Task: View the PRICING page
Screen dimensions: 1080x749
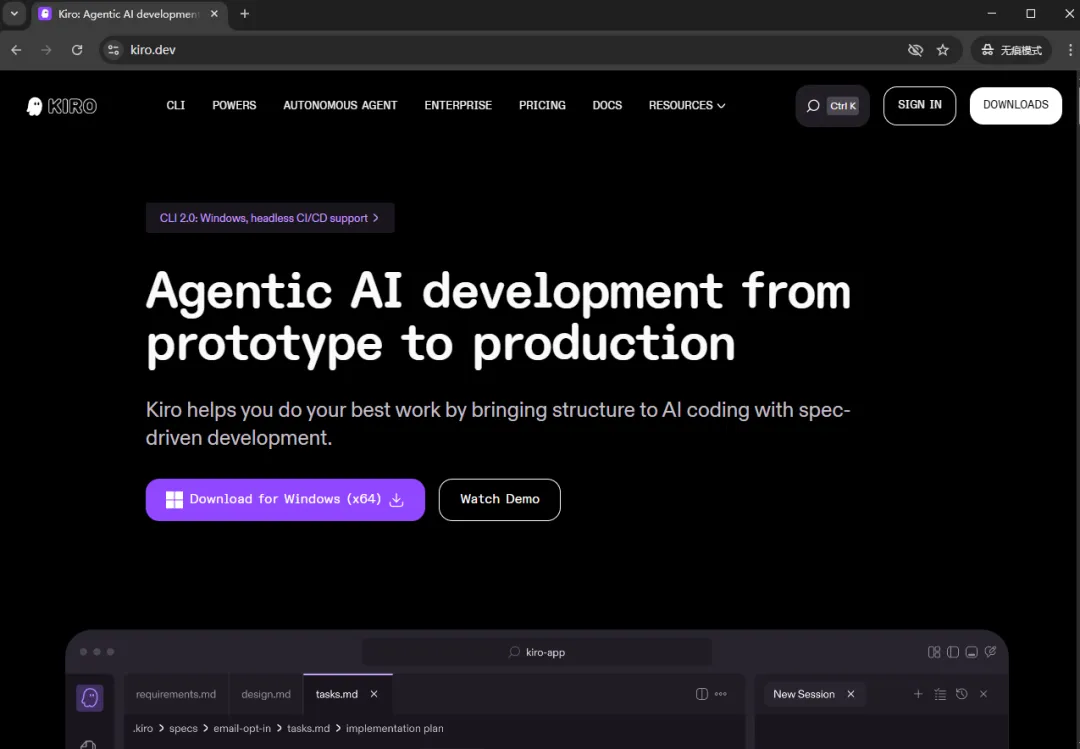Action: pyautogui.click(x=542, y=105)
